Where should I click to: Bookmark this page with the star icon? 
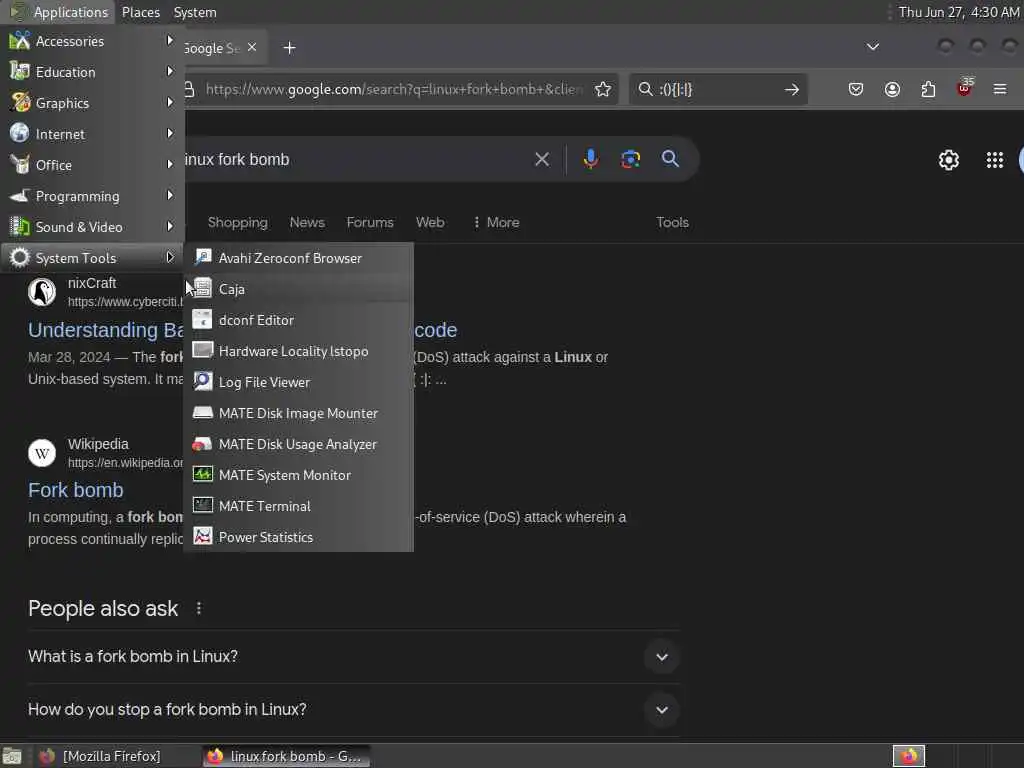(603, 89)
